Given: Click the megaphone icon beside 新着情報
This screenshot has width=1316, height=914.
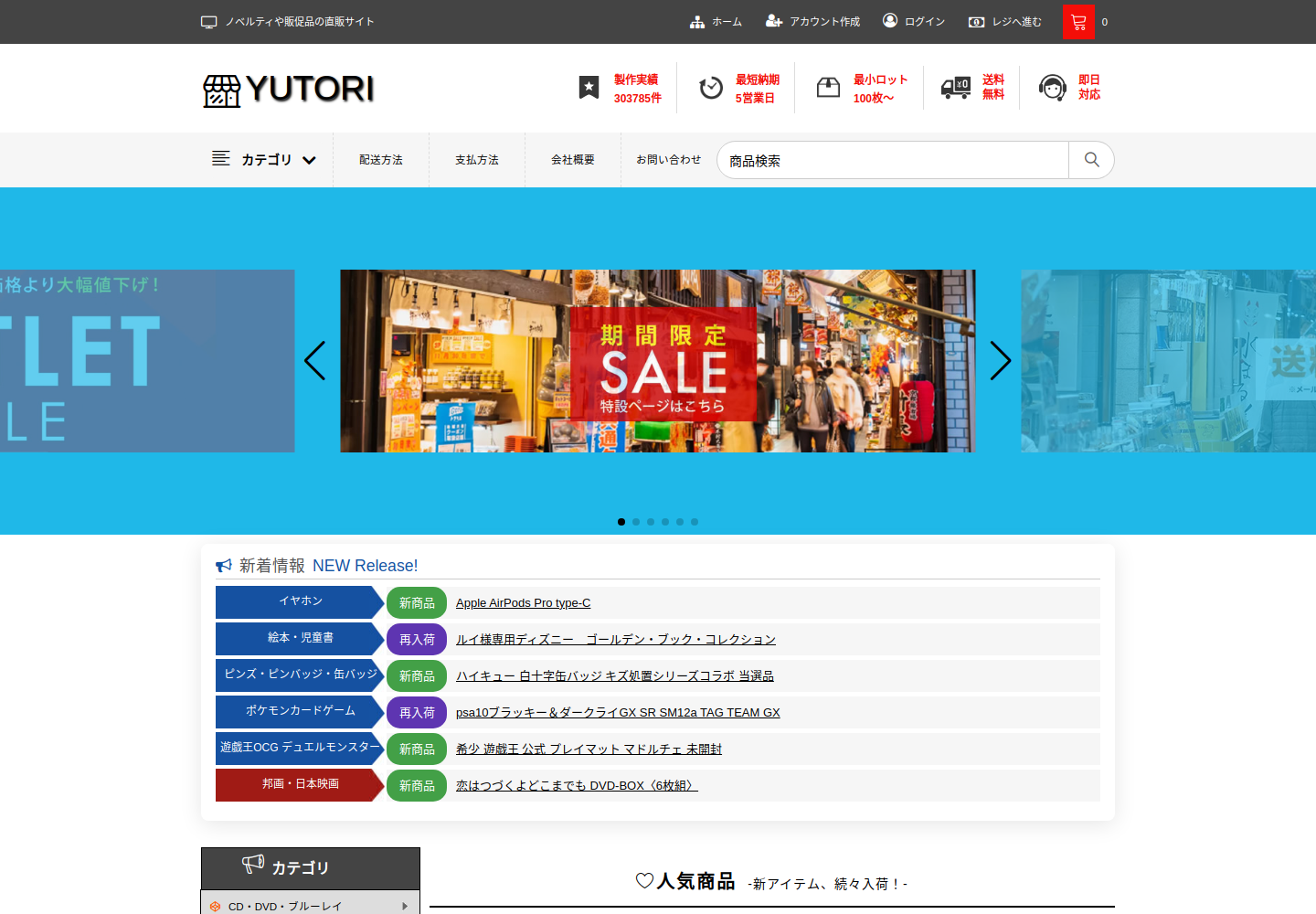Looking at the screenshot, I should pos(224,566).
